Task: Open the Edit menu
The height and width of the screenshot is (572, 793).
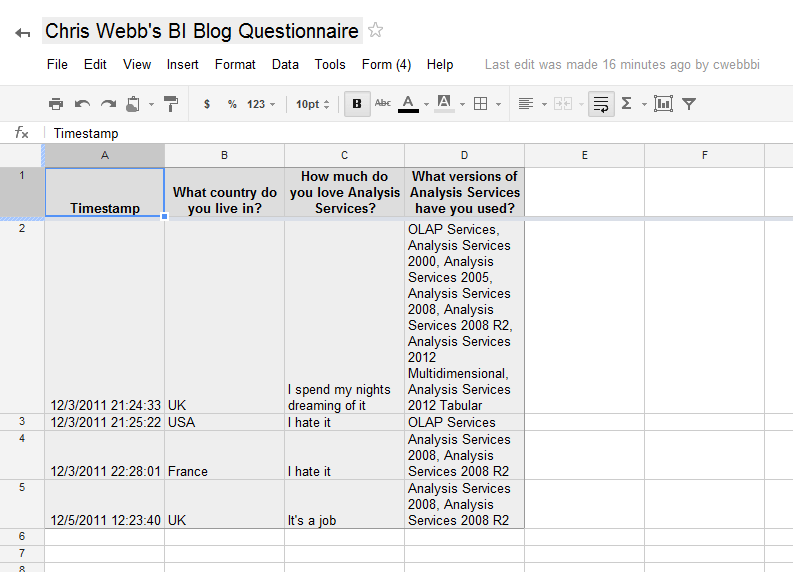Action: (95, 65)
